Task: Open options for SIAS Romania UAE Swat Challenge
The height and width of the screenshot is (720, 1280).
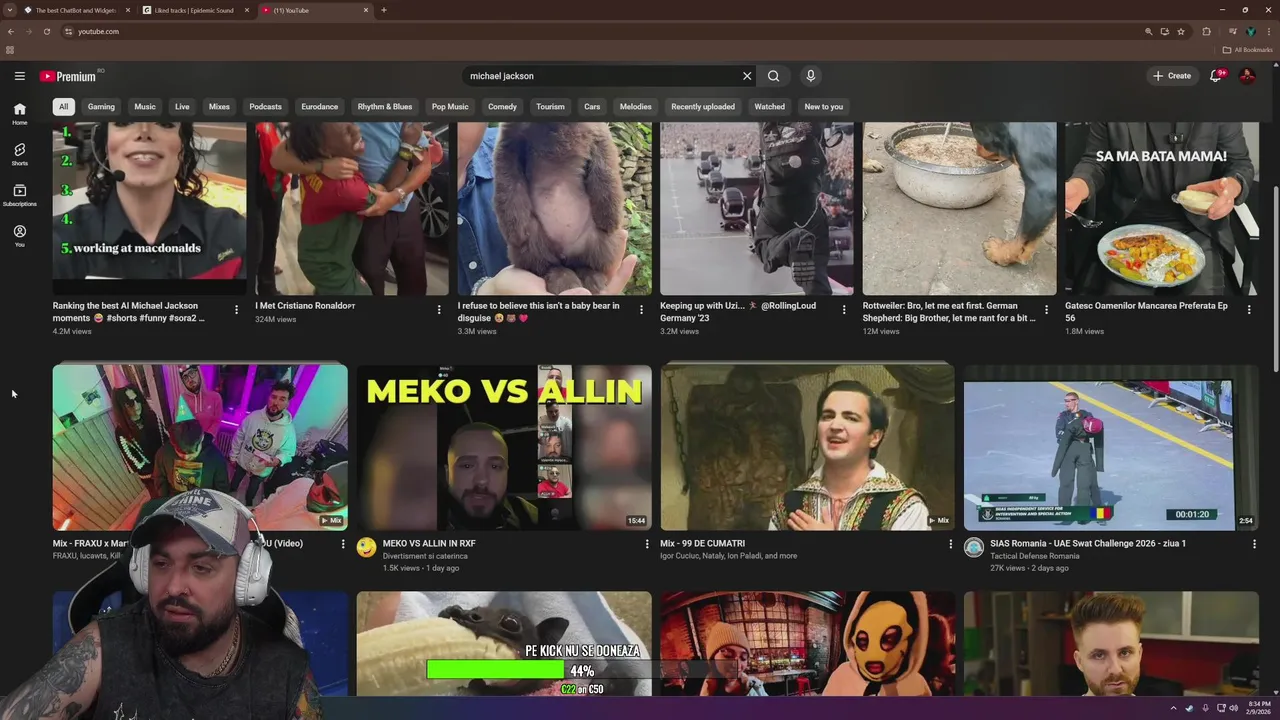Action: [1254, 544]
